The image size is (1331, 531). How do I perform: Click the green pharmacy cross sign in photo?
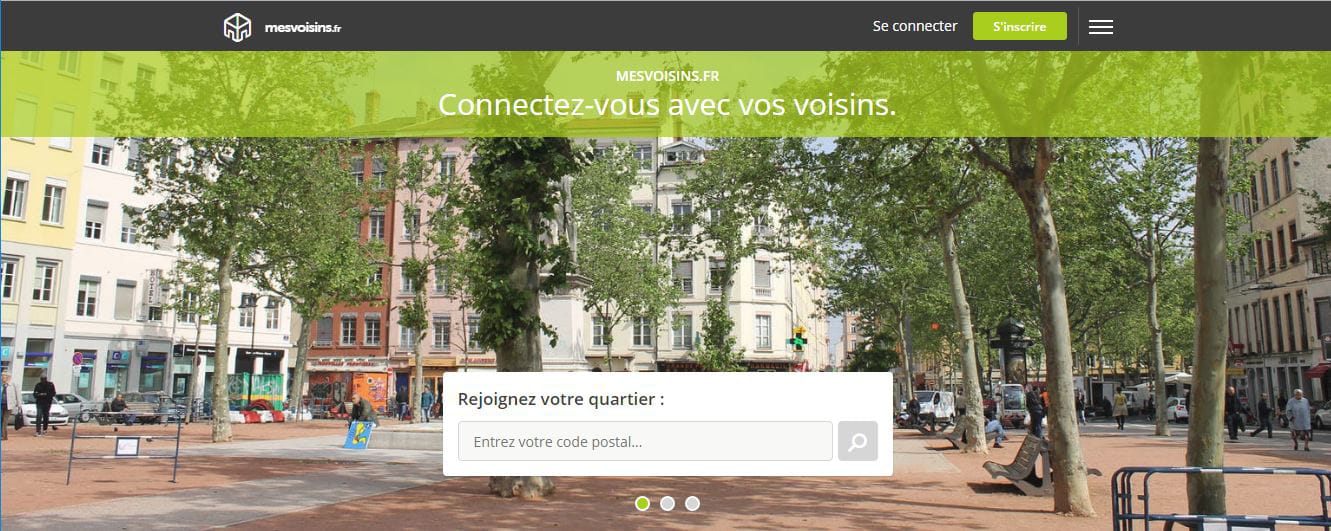797,339
